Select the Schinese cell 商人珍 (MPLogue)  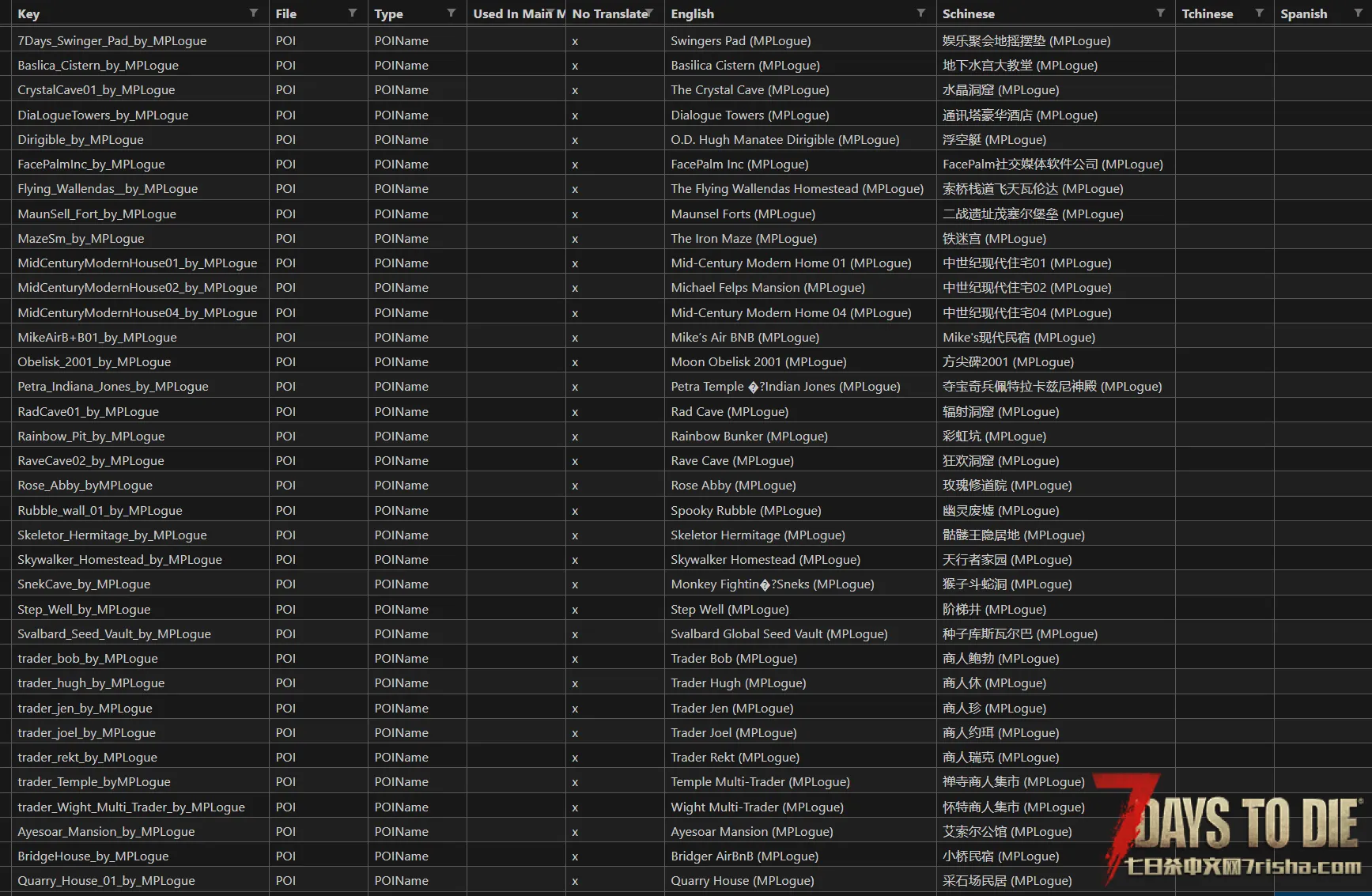tap(1056, 708)
